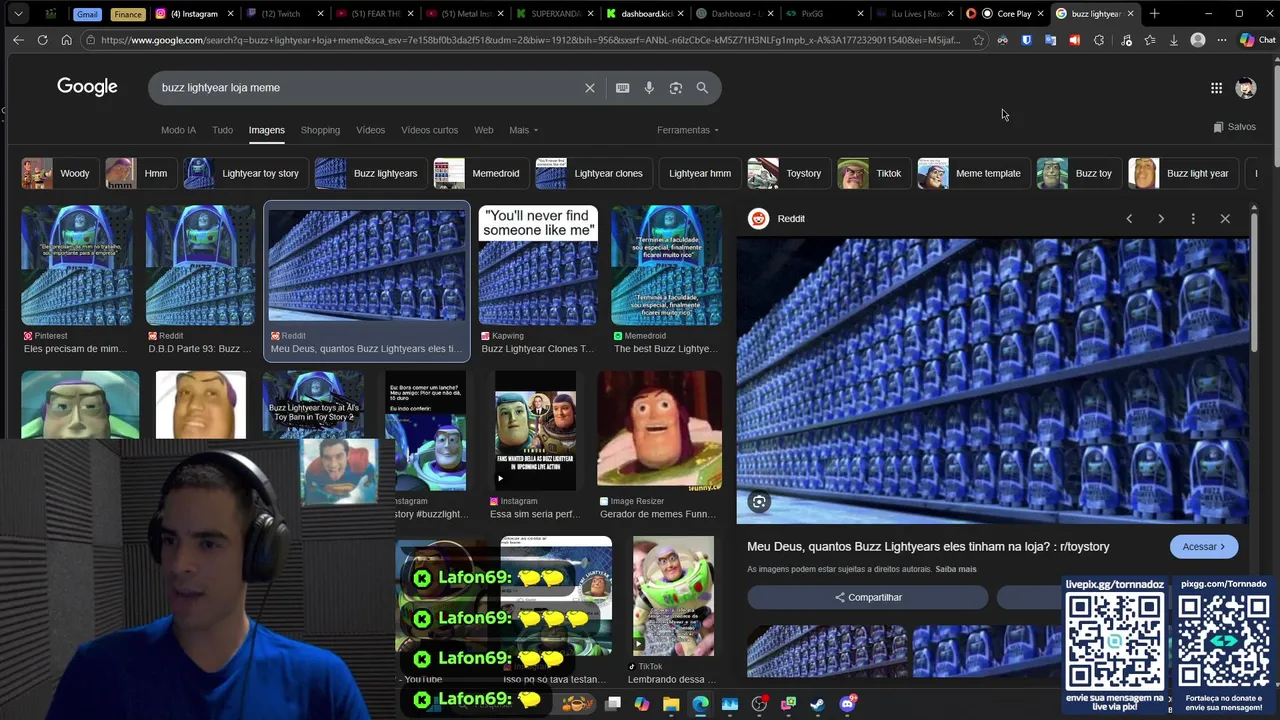Select the Web search tab
The image size is (1280, 720).
(x=483, y=130)
